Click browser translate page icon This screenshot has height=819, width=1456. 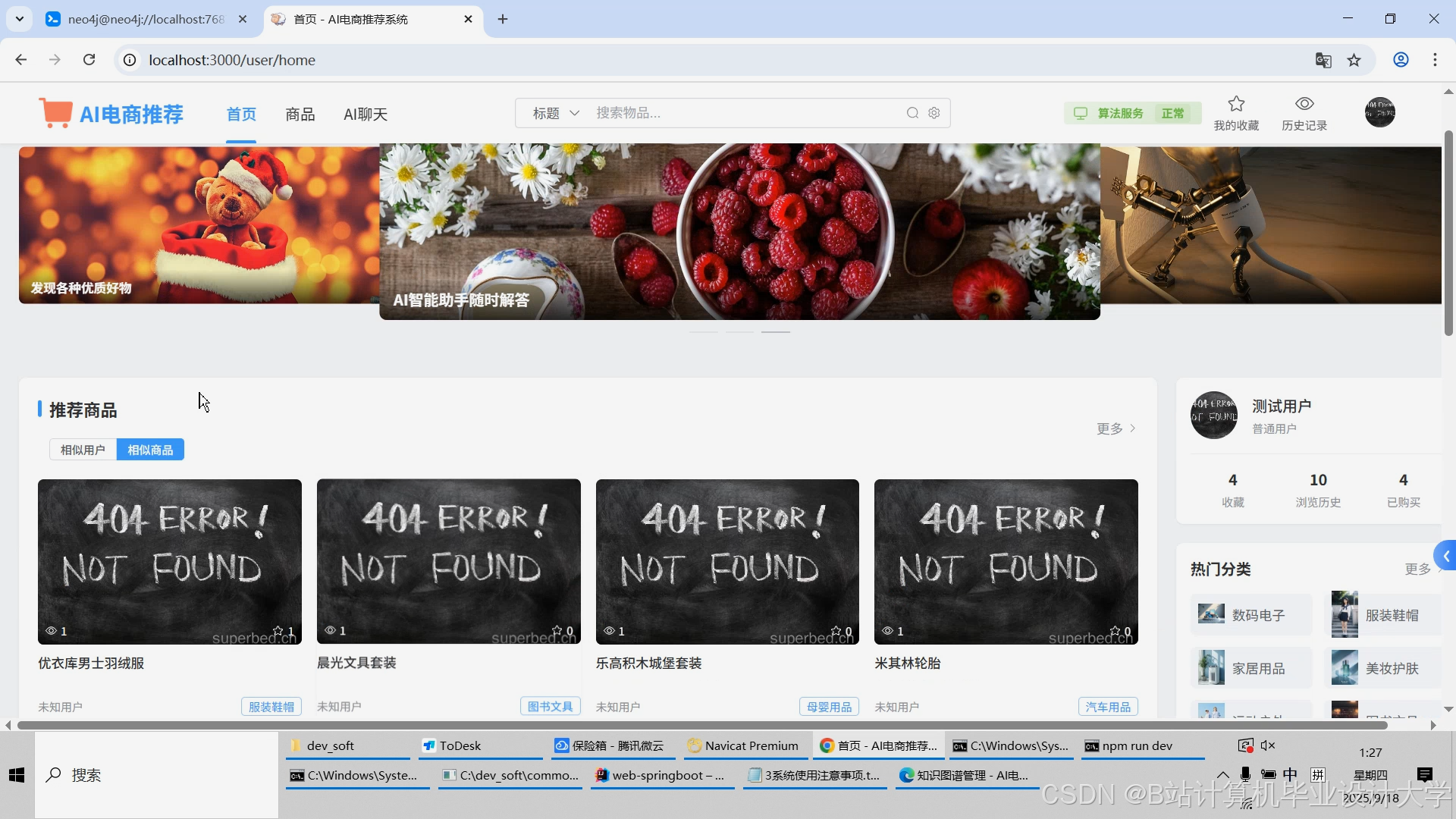click(x=1323, y=60)
